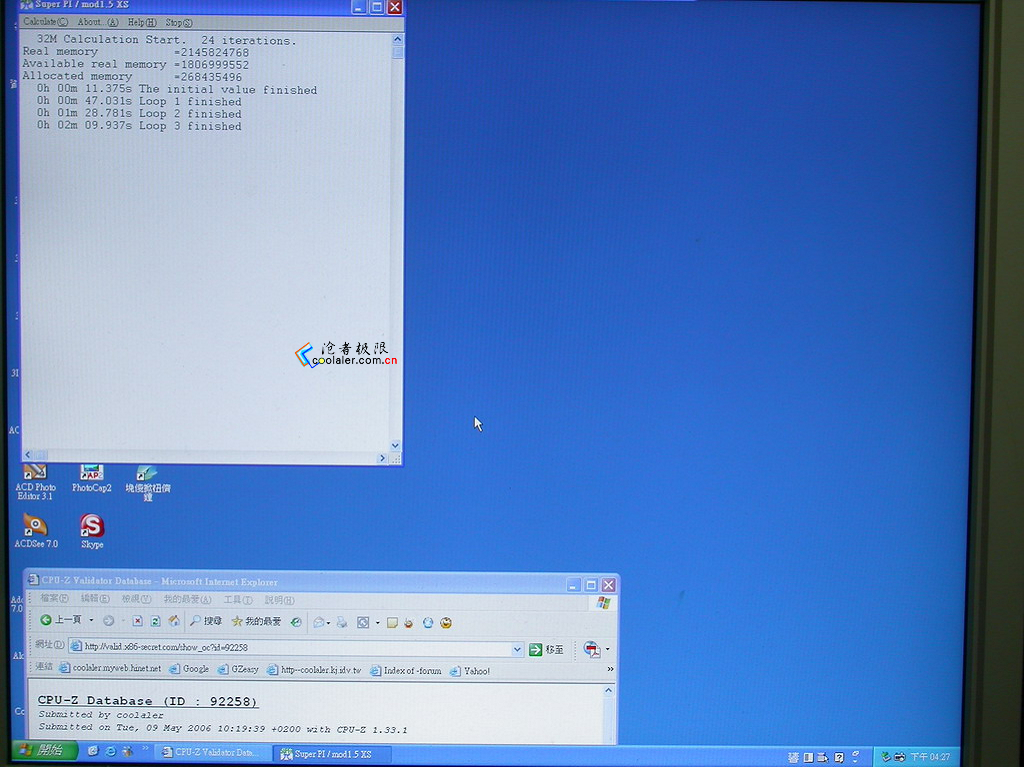The width and height of the screenshot is (1024, 768).
Task: Open the Google link in Links bar
Action: point(189,669)
